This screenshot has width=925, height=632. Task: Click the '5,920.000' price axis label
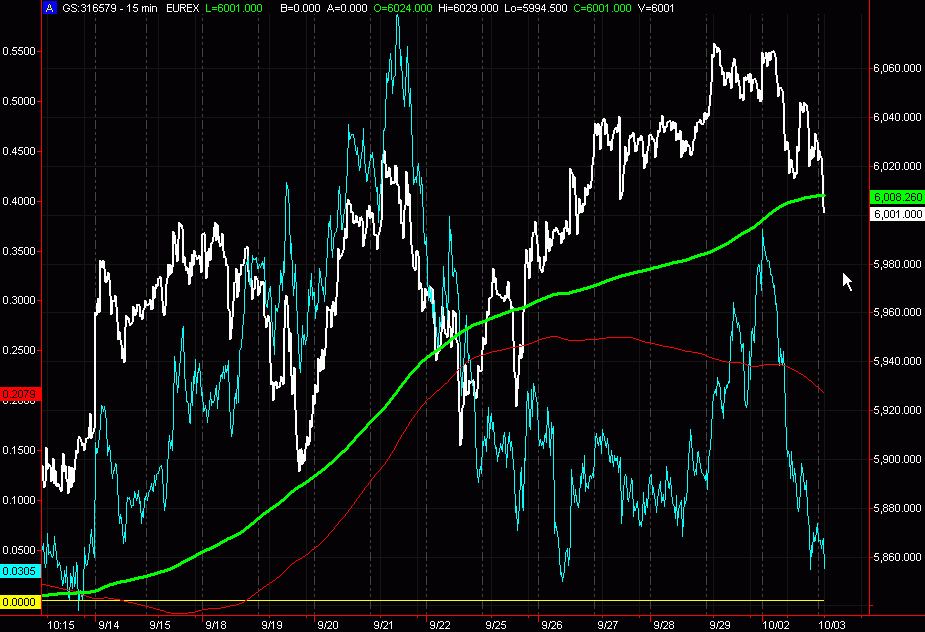coord(897,410)
